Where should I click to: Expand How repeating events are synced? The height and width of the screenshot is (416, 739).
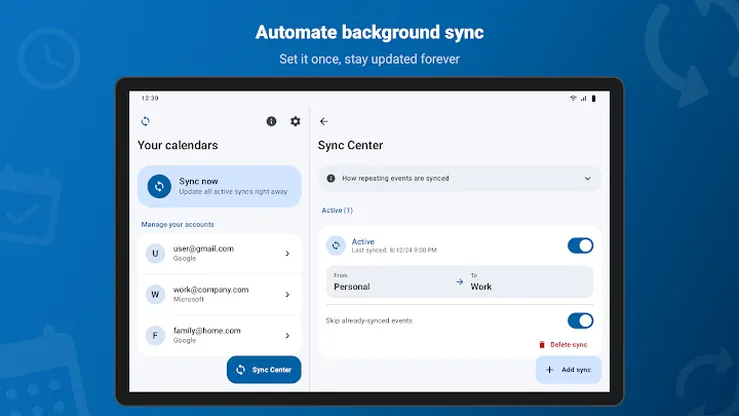pos(460,179)
